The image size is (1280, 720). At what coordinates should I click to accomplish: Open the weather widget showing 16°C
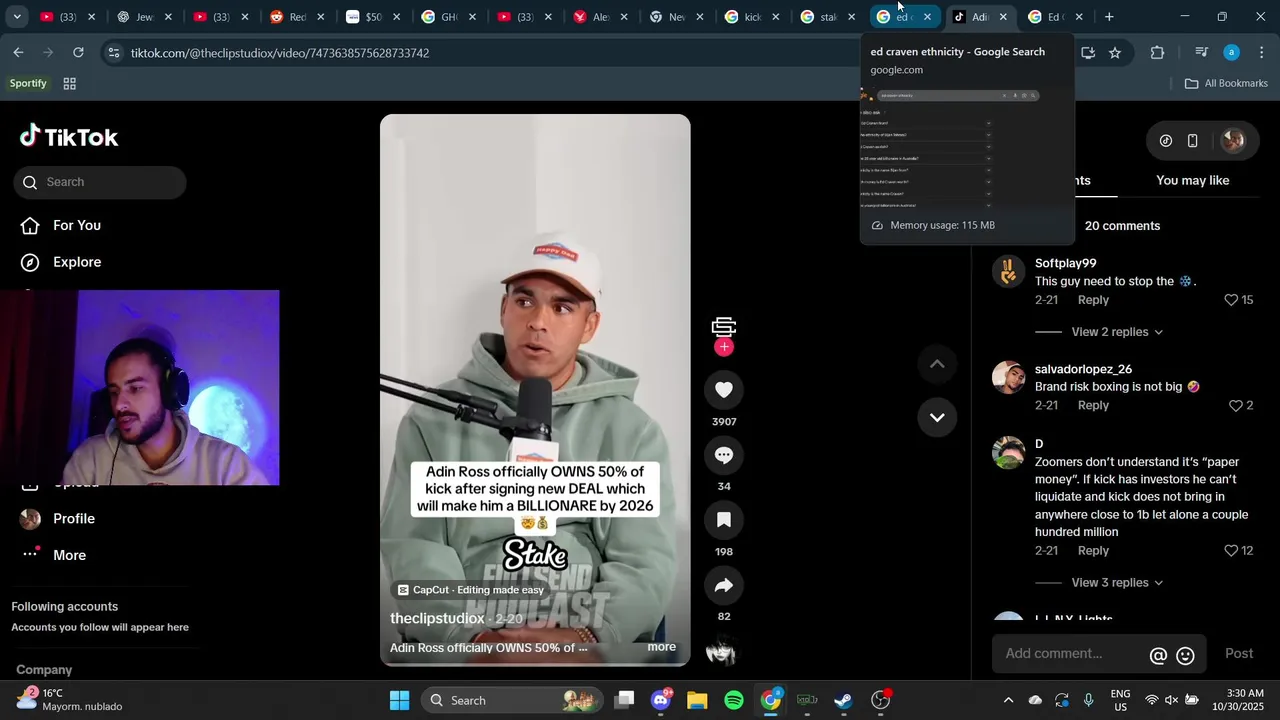pos(70,699)
